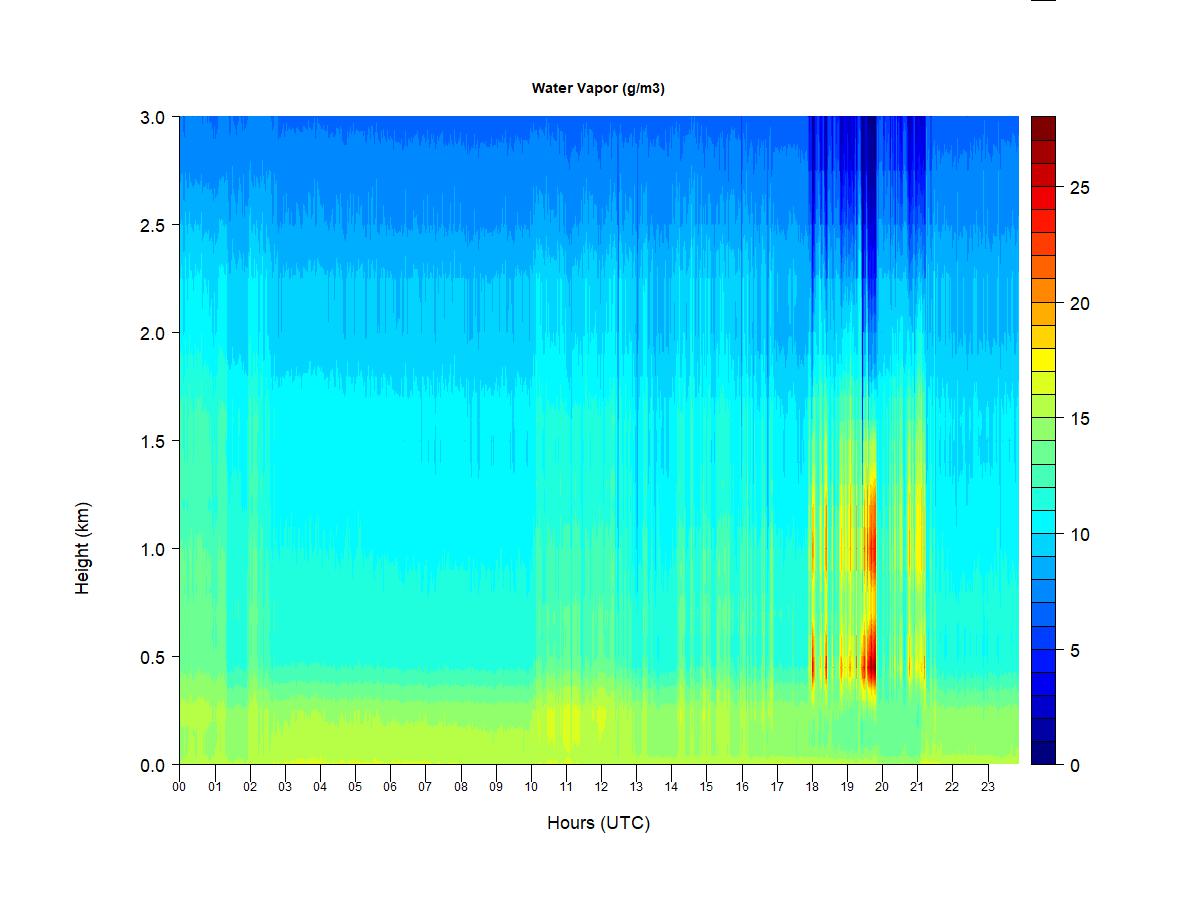This screenshot has height=900, width=1200.
Task: Click the height tick label "2.5"
Action: 151,225
